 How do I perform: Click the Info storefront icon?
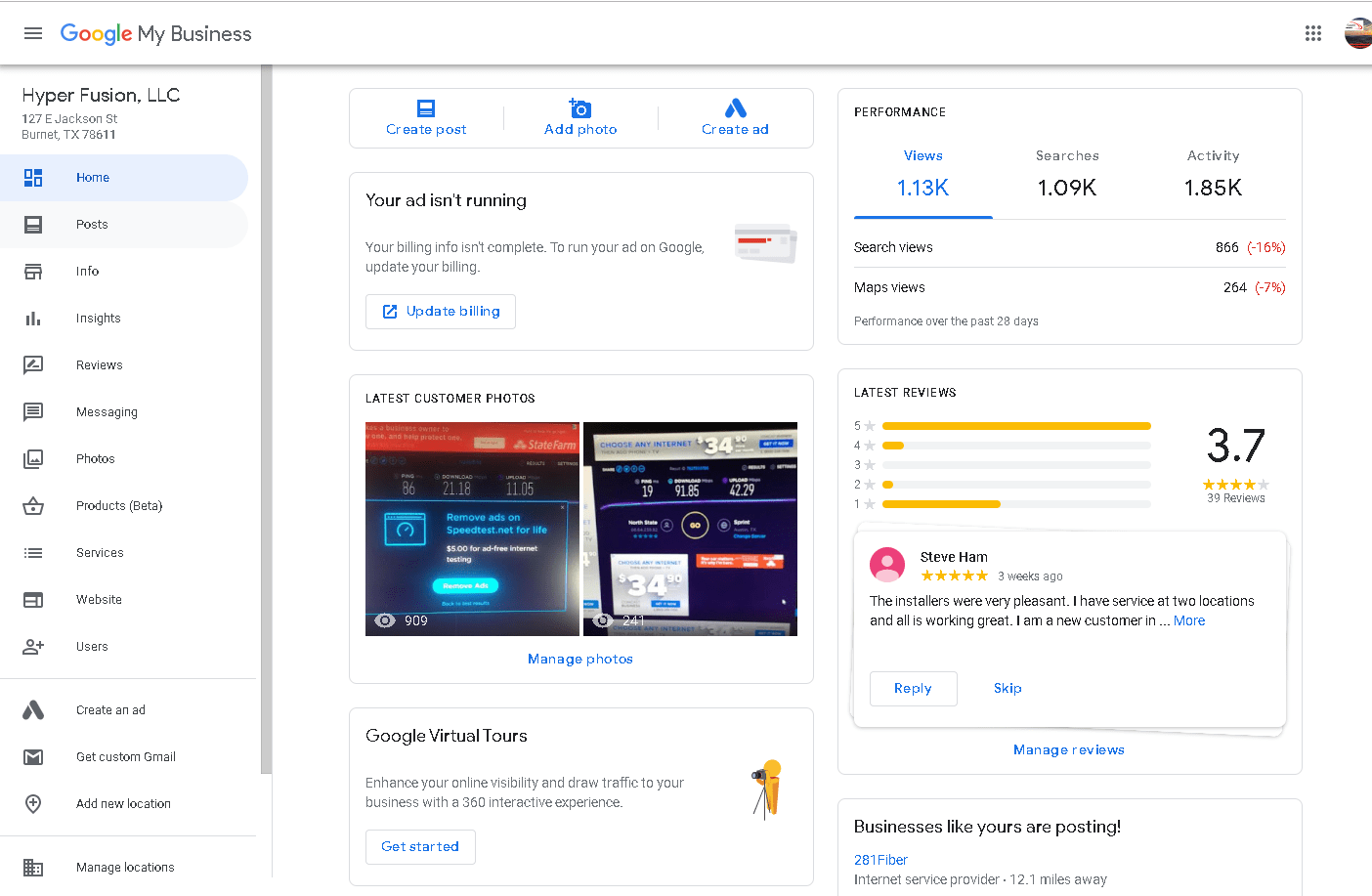[33, 272]
